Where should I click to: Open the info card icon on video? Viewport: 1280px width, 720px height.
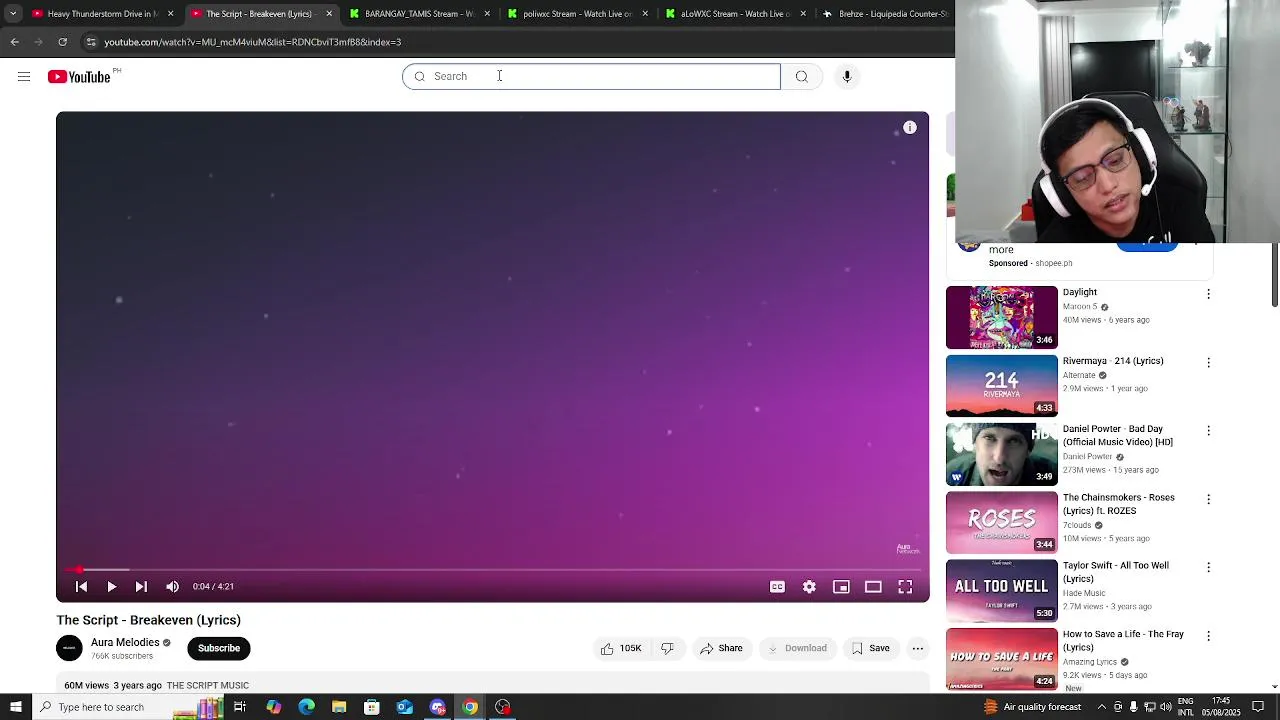(x=910, y=128)
